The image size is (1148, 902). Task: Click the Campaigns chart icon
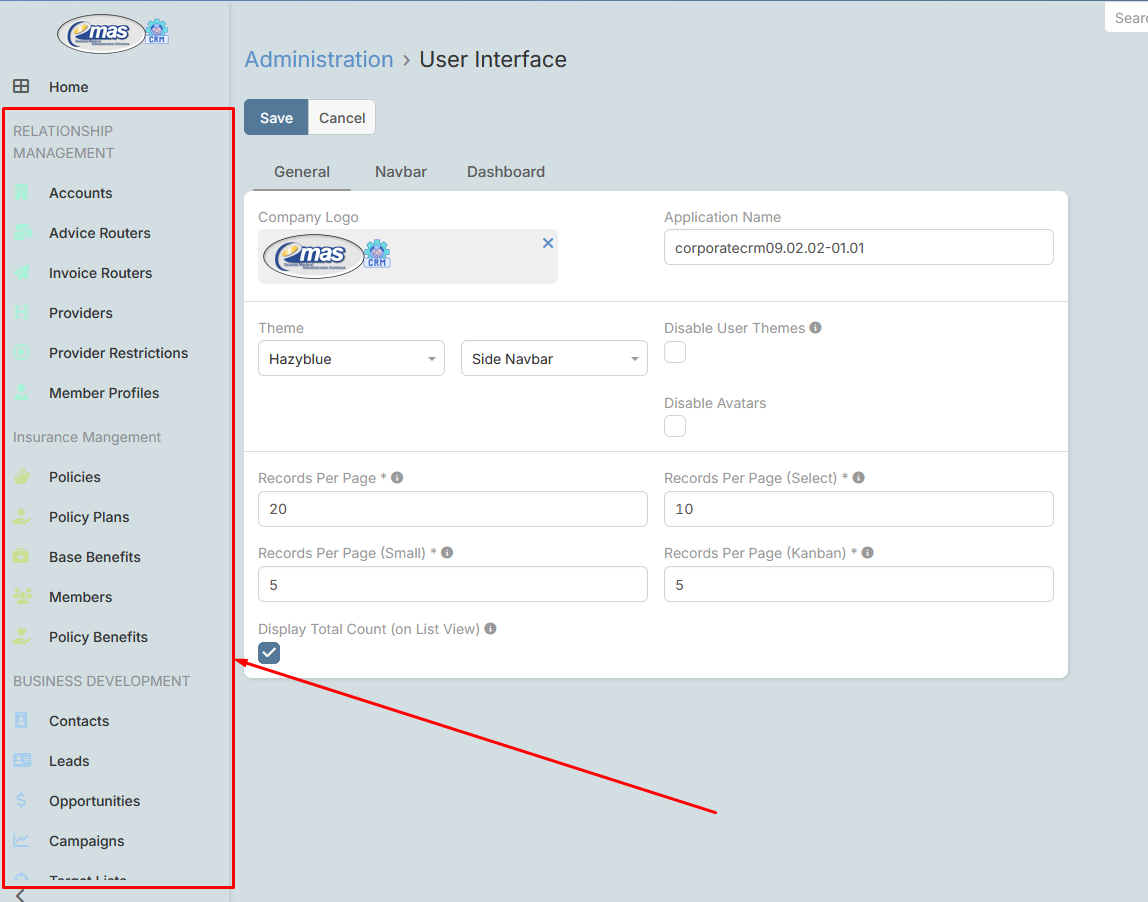click(x=22, y=841)
